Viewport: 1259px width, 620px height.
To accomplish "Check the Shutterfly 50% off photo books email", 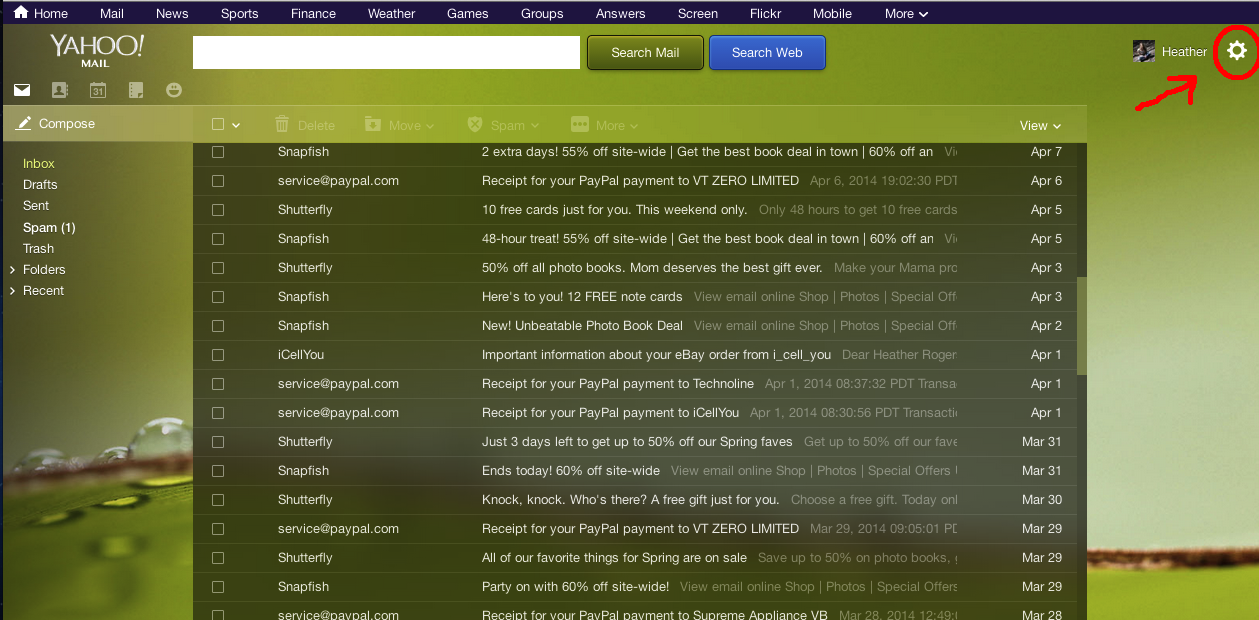I will [218, 268].
